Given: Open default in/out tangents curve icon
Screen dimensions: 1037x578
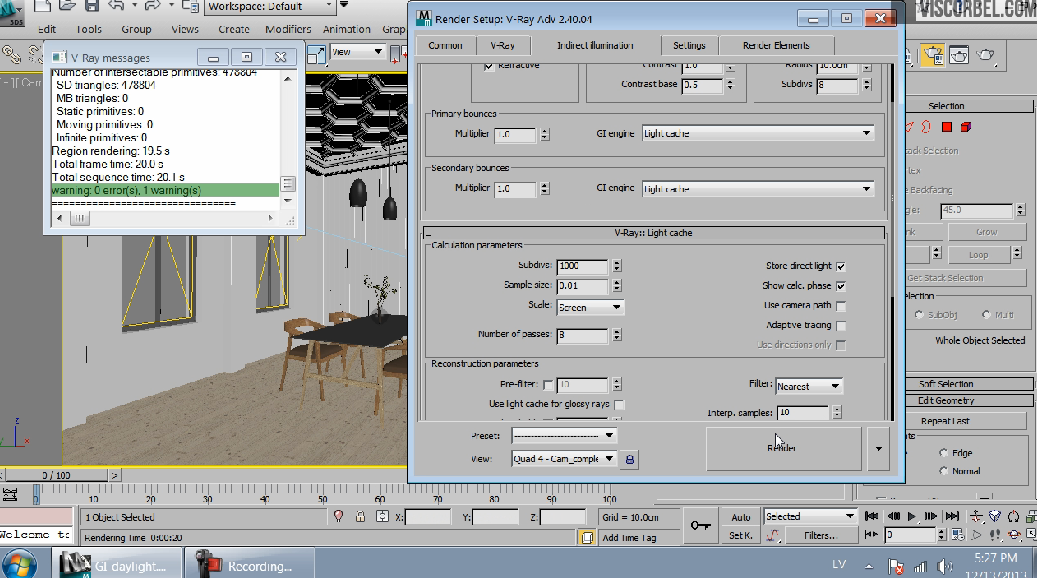Looking at the screenshot, I should point(772,535).
